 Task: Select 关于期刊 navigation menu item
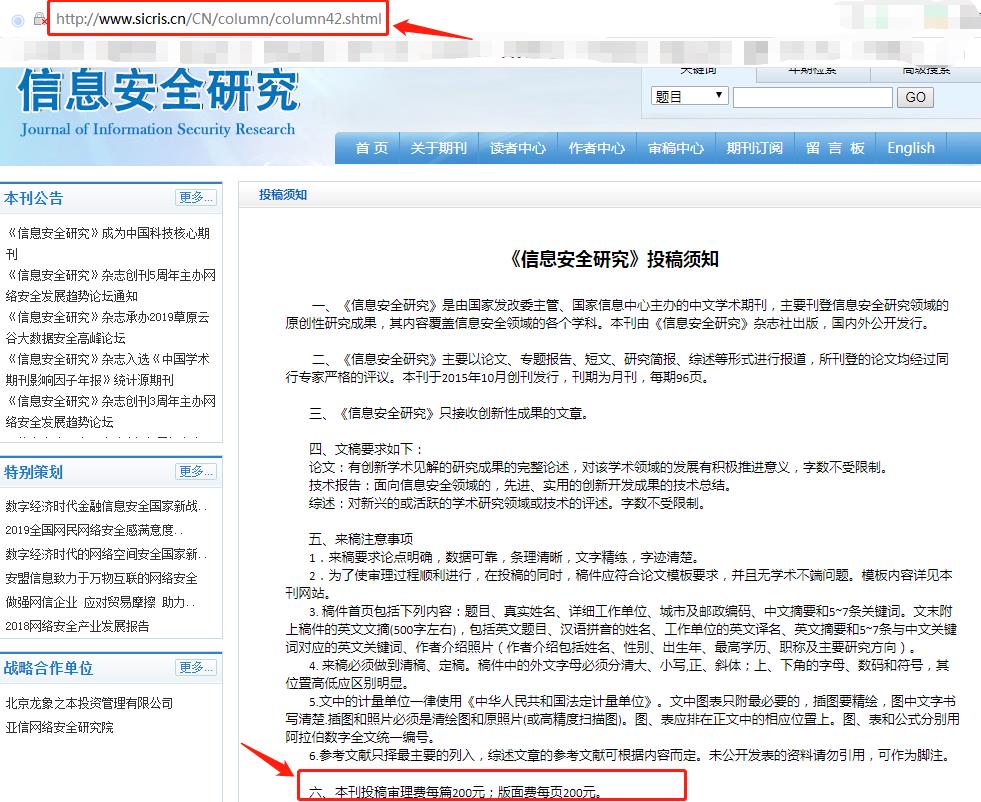[438, 148]
